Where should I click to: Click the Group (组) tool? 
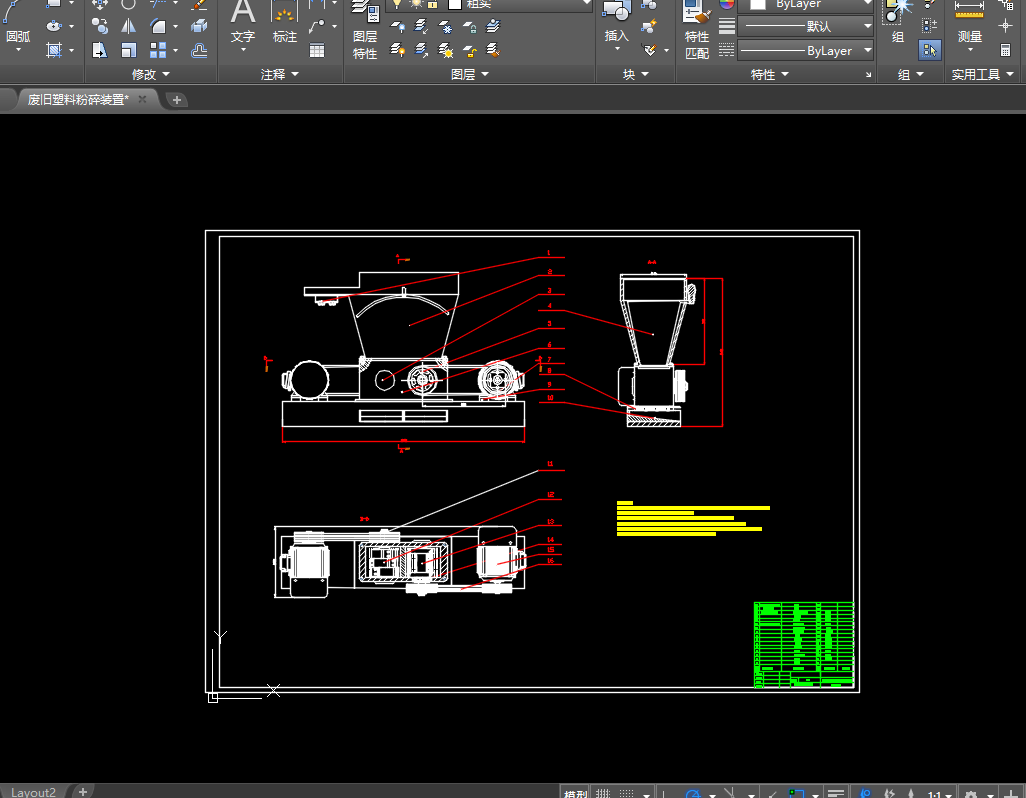click(898, 24)
